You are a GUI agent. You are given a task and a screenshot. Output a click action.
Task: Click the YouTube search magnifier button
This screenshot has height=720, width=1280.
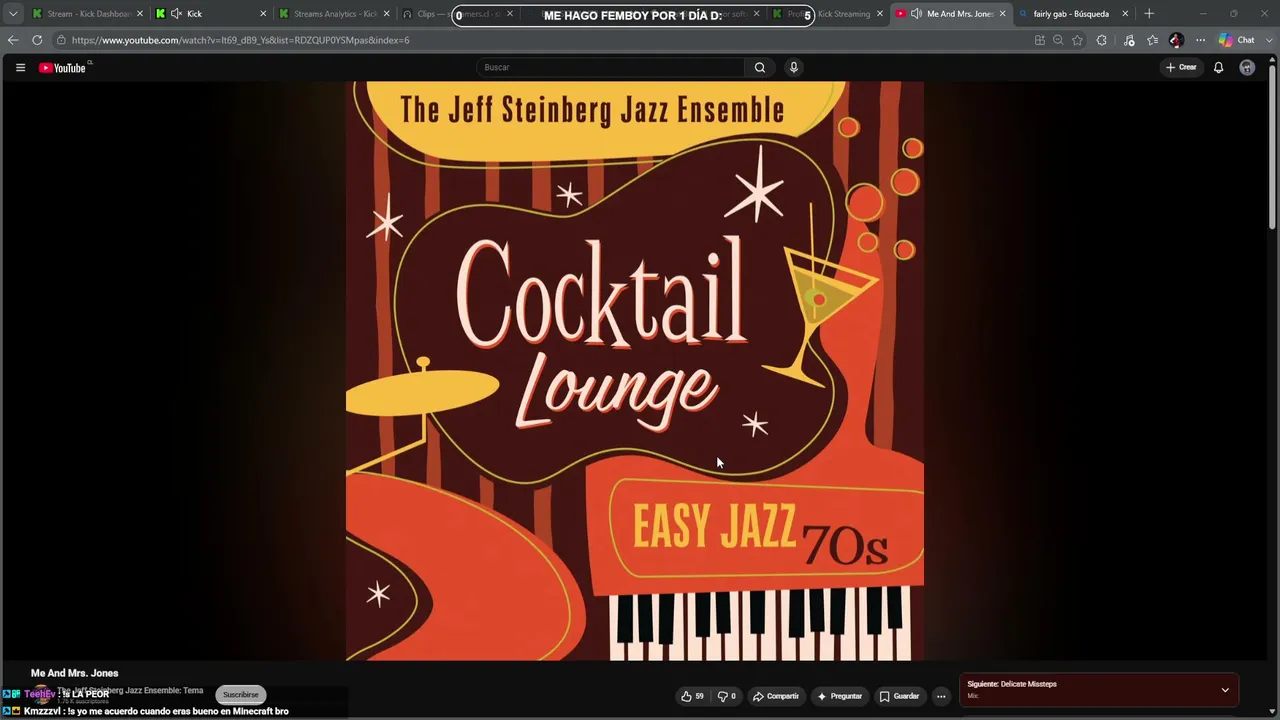tap(760, 67)
